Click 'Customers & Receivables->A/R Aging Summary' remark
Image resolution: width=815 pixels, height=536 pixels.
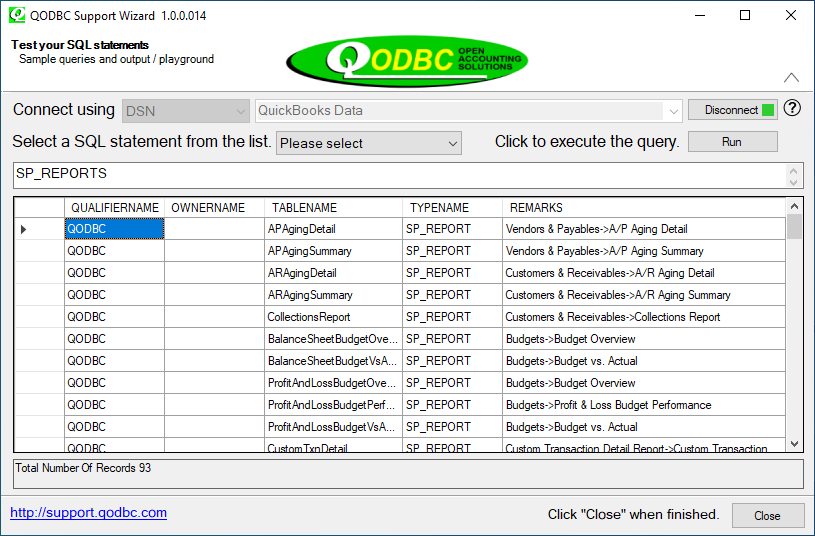click(x=643, y=295)
